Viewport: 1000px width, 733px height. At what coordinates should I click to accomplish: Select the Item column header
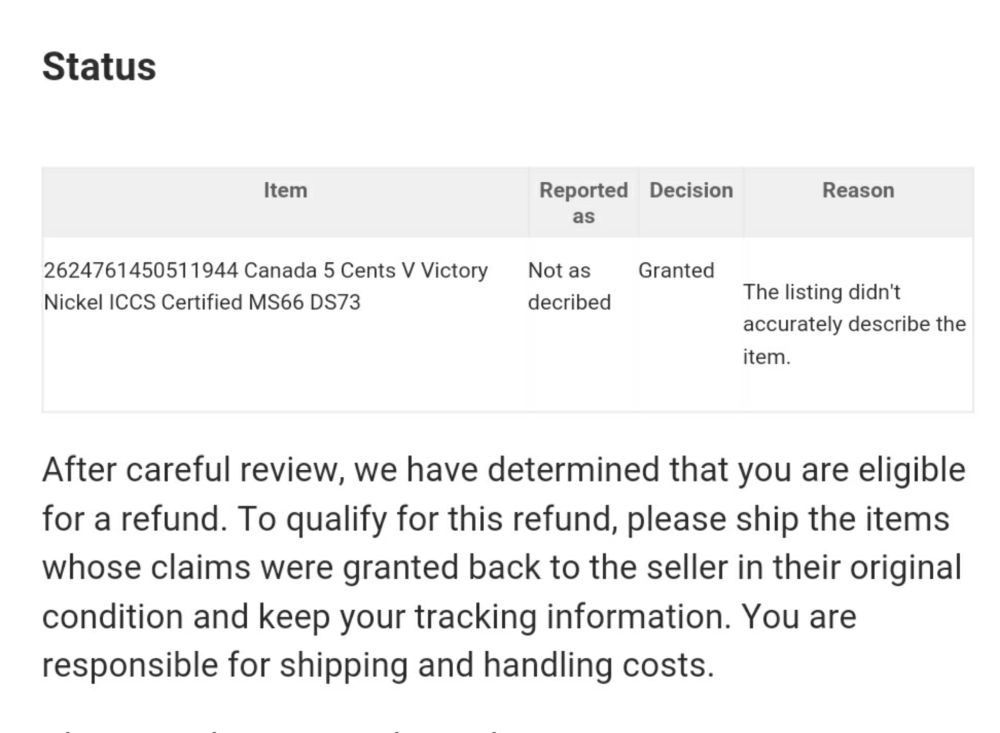pyautogui.click(x=285, y=190)
